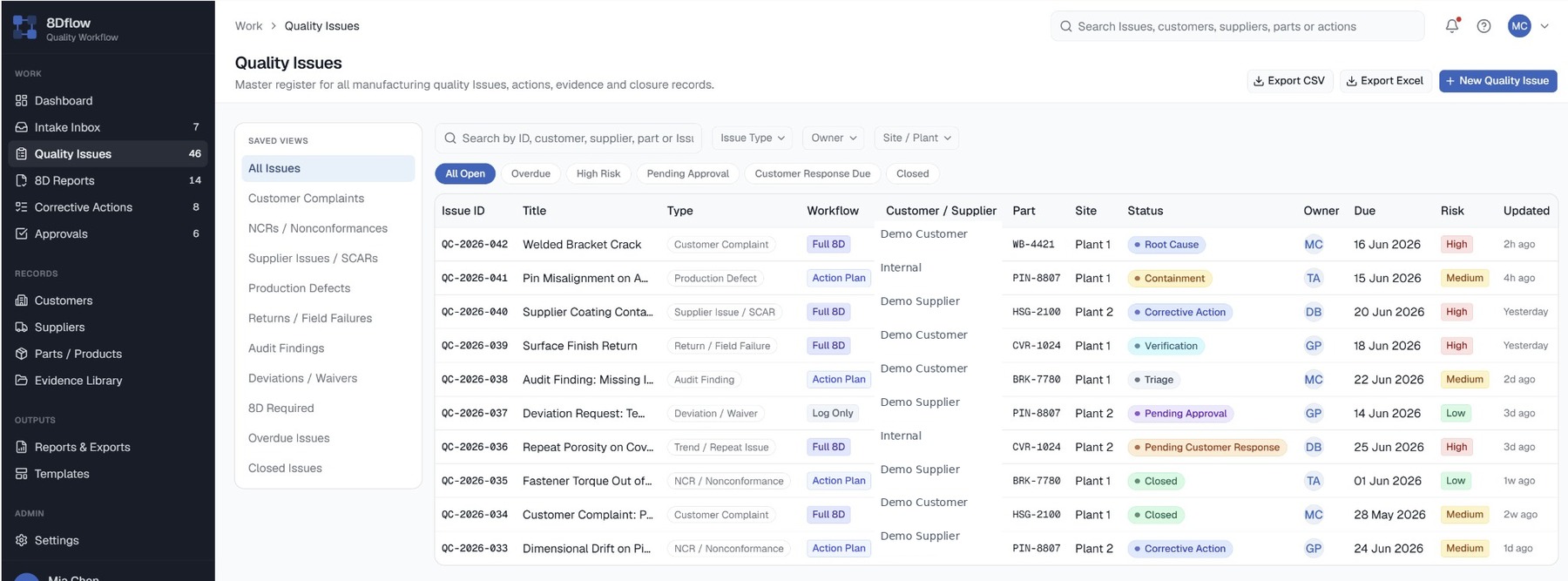
Task: Open the Issue Type filter dropdown
Action: (x=754, y=138)
